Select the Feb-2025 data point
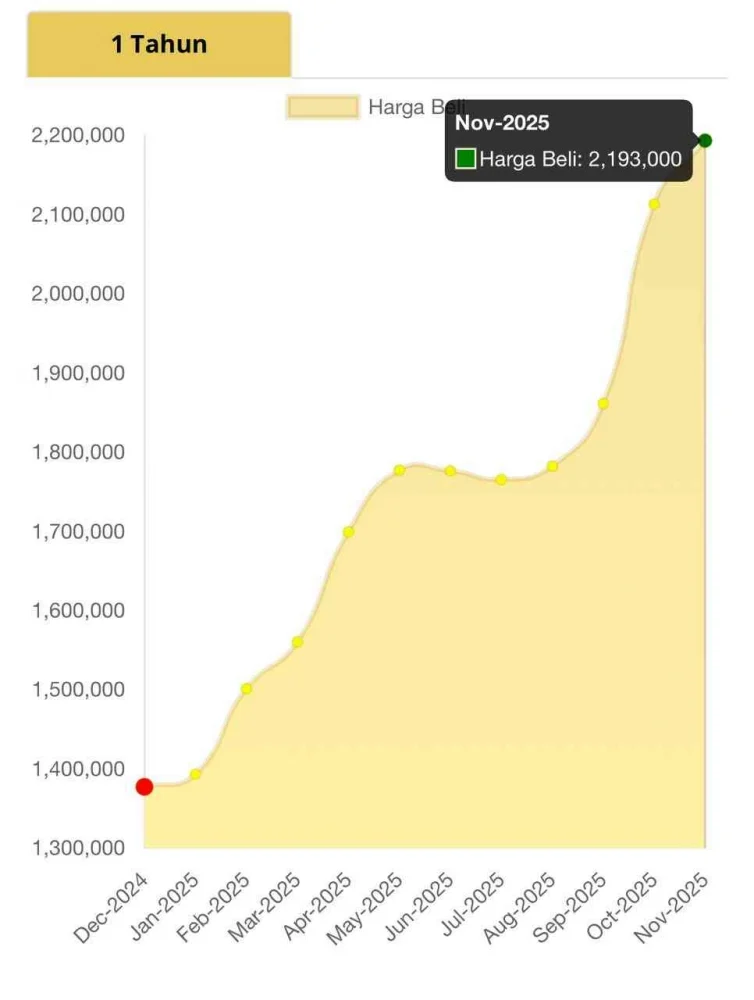The width and height of the screenshot is (754, 1000). click(x=246, y=689)
